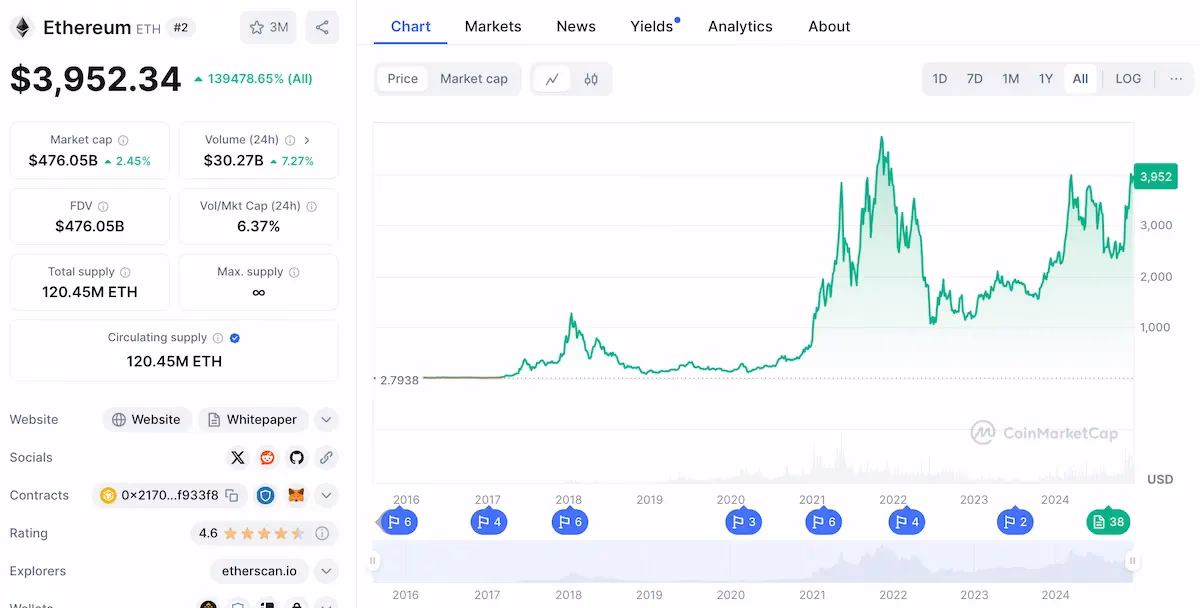Expand the Explorers dropdown

point(326,571)
